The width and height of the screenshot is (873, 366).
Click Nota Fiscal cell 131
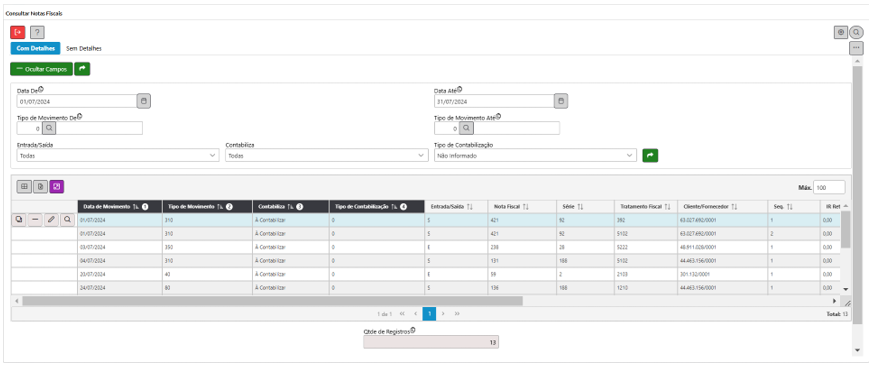(522, 261)
